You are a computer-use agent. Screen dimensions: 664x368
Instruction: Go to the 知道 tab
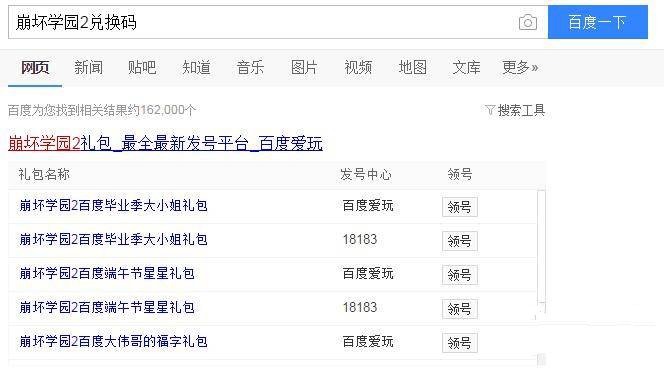pos(196,68)
